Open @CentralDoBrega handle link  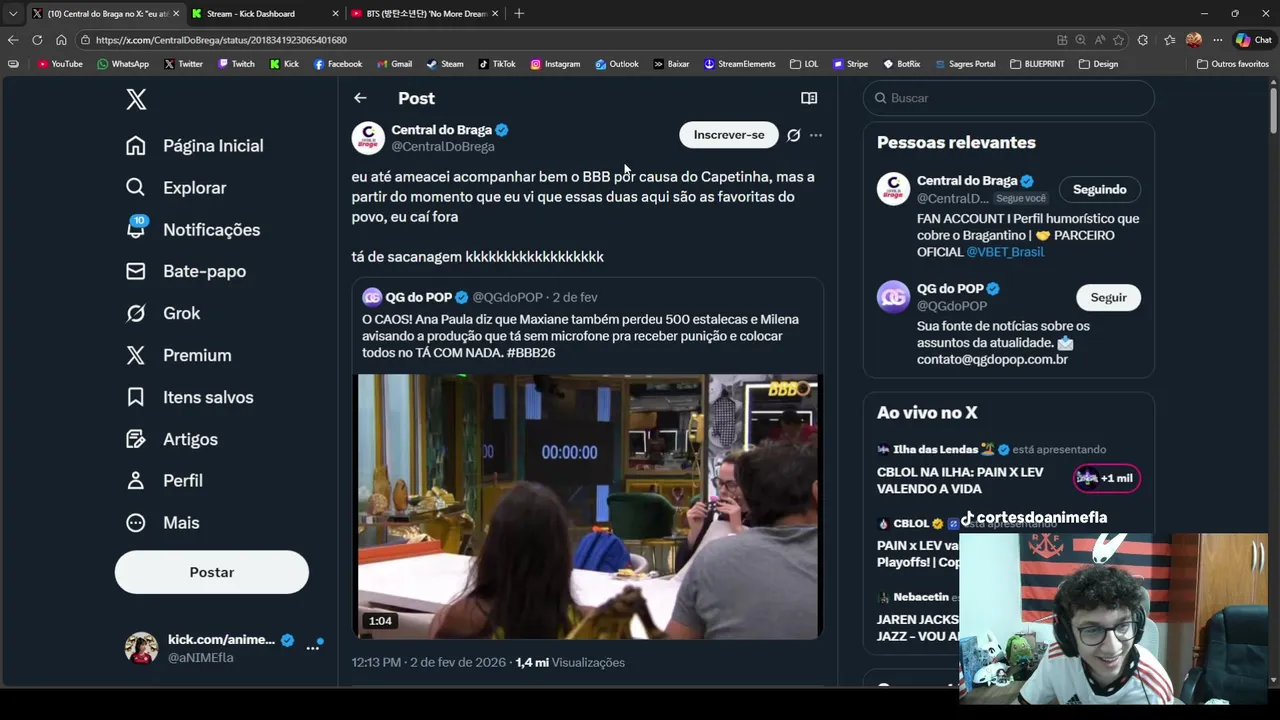pos(442,147)
